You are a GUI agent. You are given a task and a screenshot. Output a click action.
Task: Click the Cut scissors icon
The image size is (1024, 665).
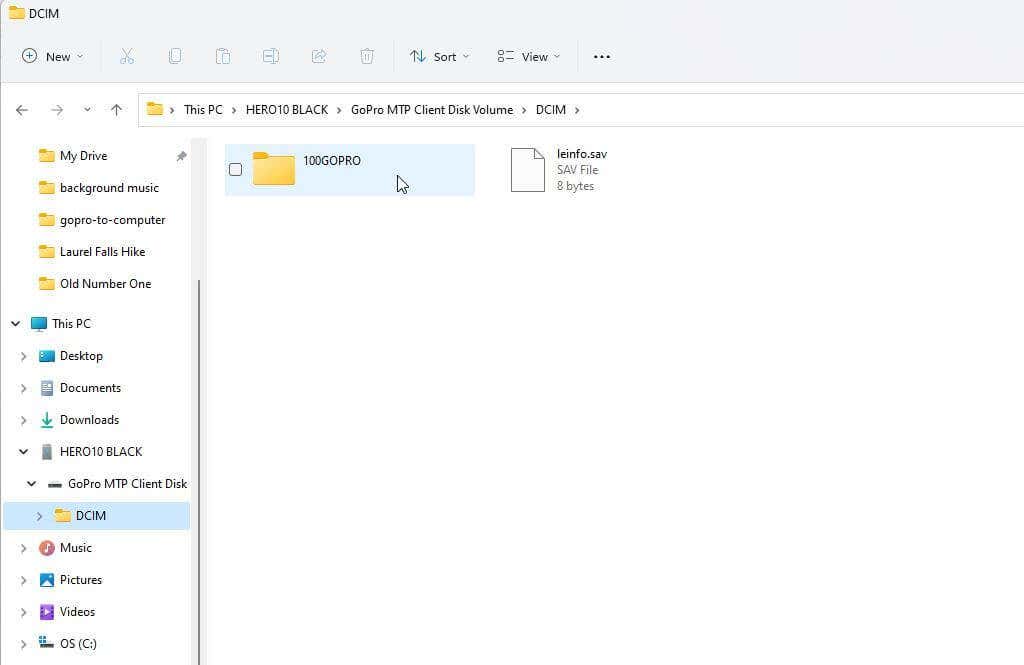(127, 56)
